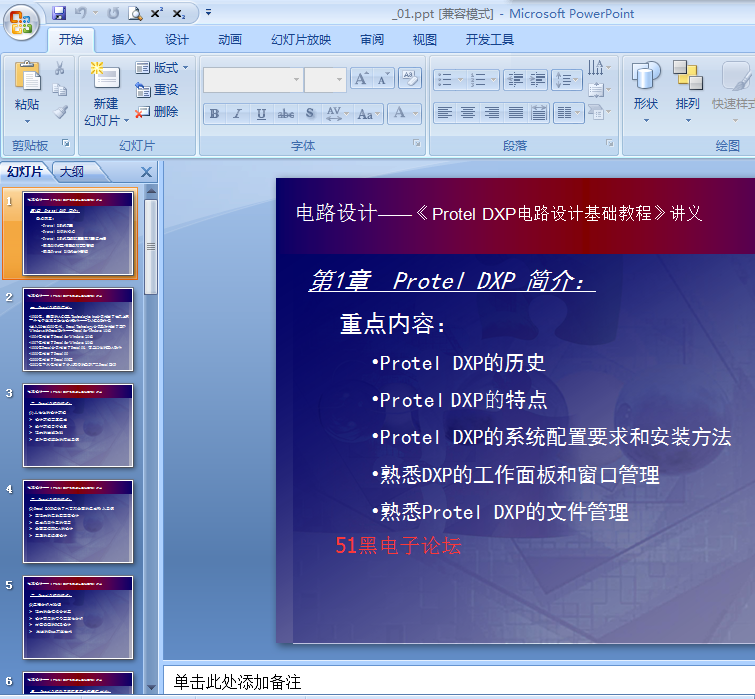Open the Text Direction option
This screenshot has height=699, width=755.
(599, 67)
